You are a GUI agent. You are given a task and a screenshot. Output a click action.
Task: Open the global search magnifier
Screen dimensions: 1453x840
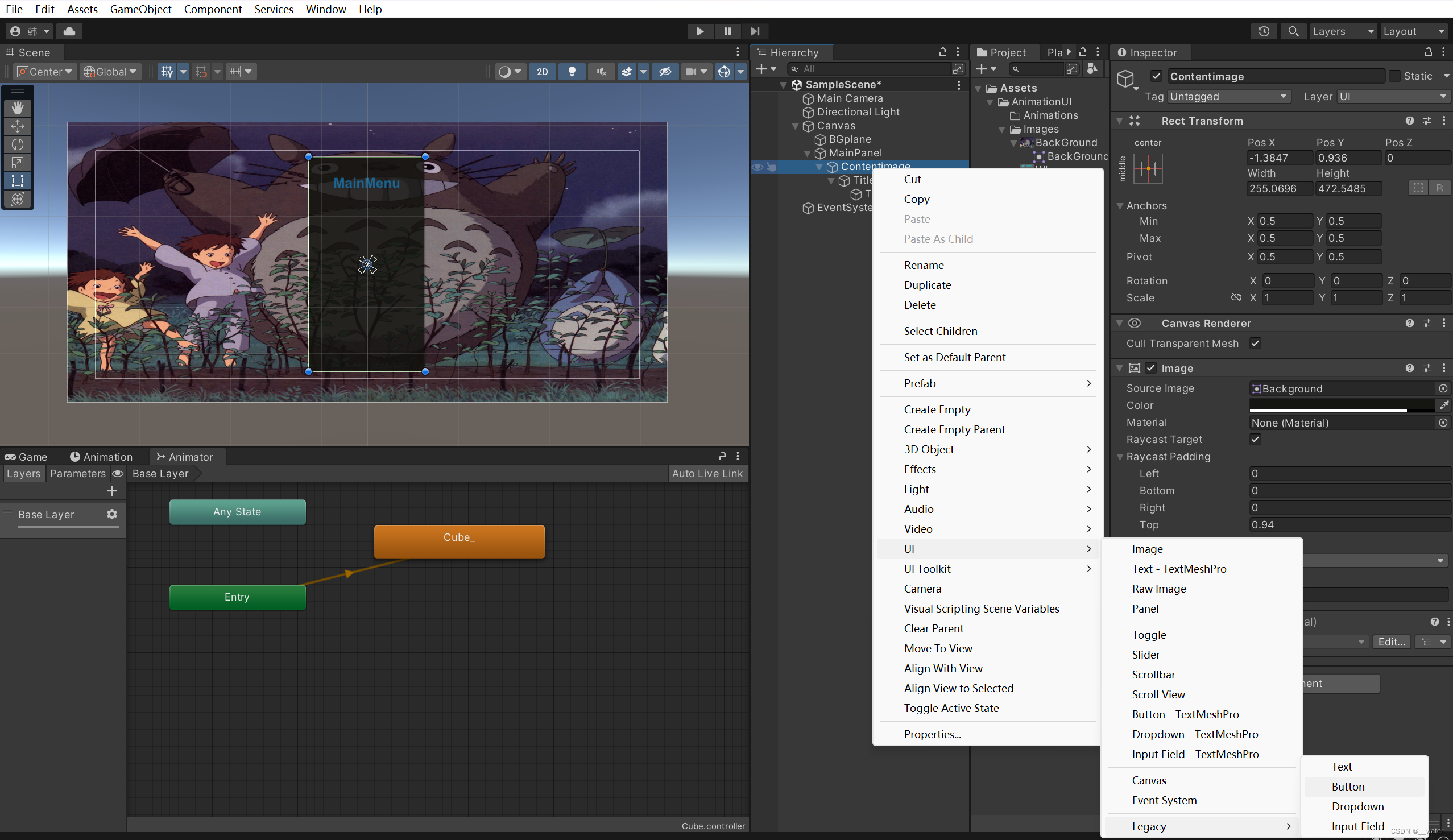click(x=1293, y=31)
